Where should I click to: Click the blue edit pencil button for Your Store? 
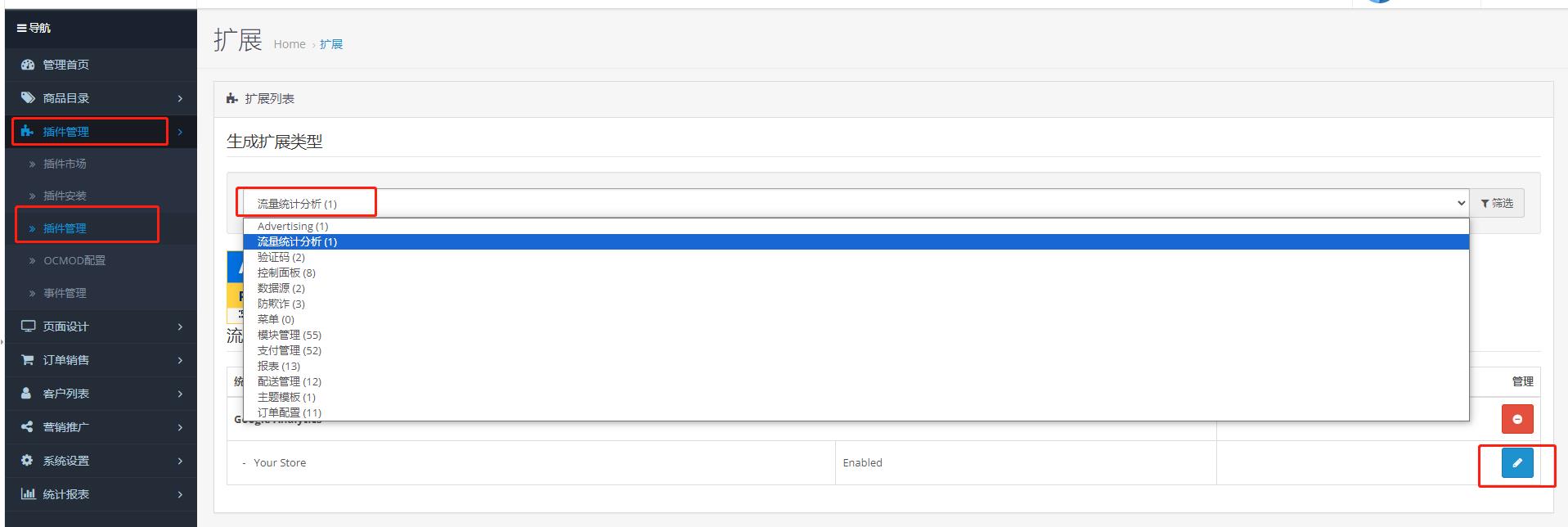coord(1516,462)
